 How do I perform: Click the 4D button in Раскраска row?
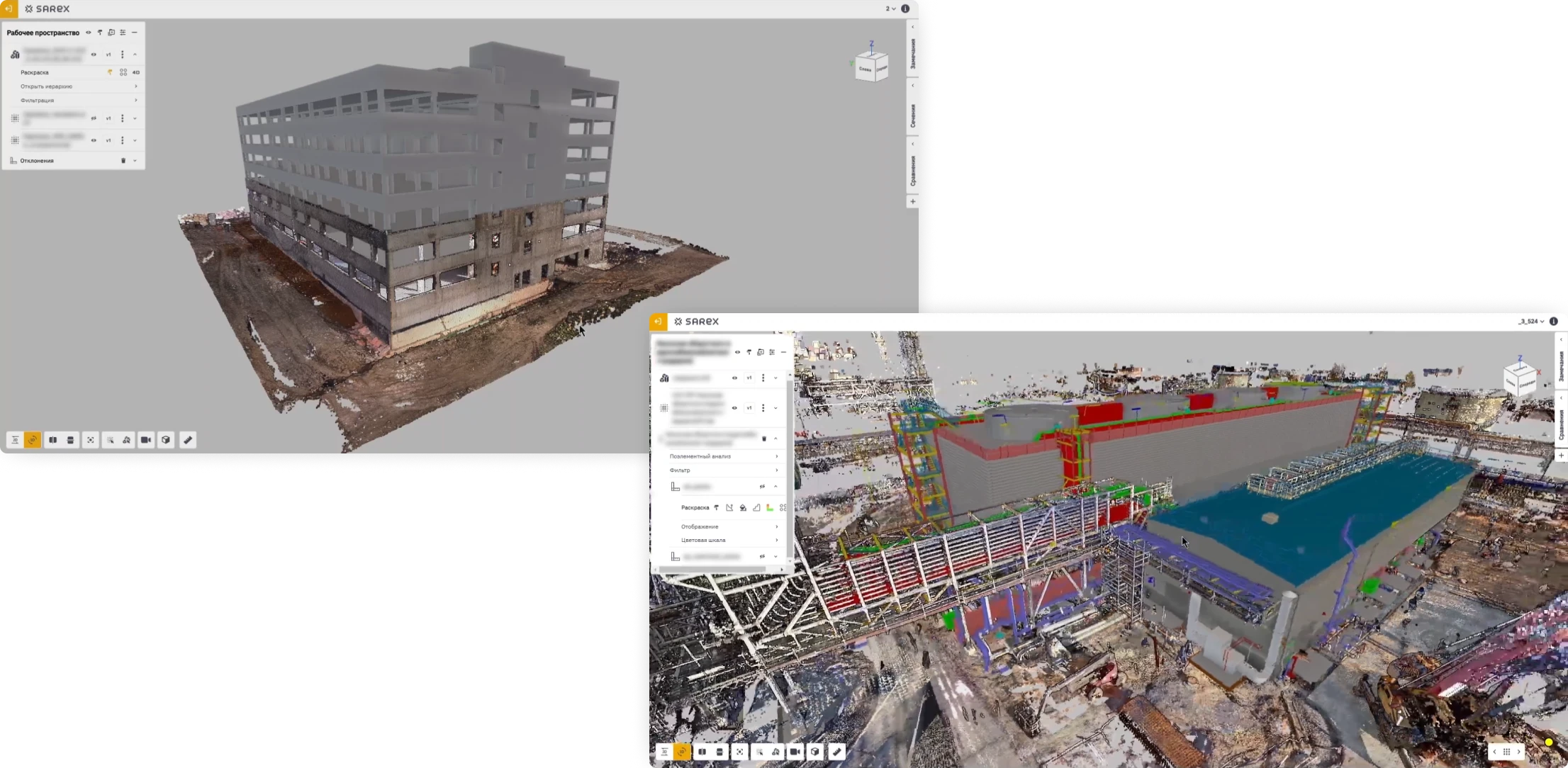[x=136, y=72]
